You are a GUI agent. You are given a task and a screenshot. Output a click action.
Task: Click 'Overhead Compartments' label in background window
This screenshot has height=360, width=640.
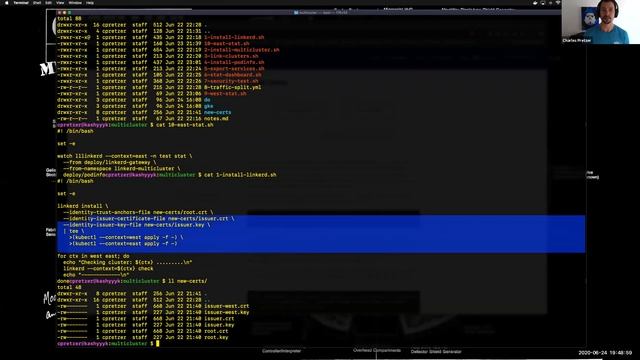pos(377,350)
